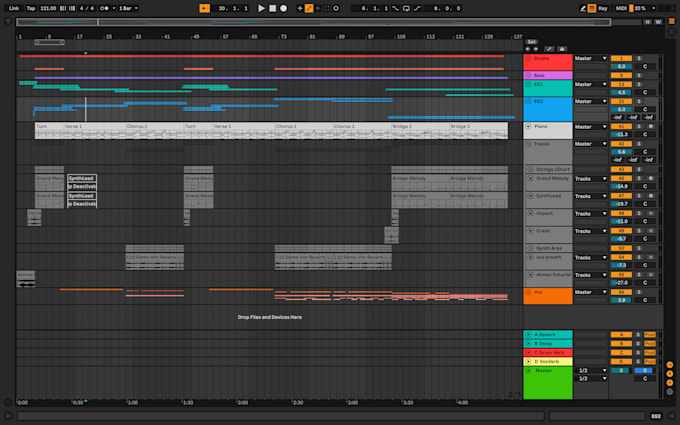This screenshot has width=680, height=425.
Task: Toggle the automation mode button beside locators
Action: 549,49
